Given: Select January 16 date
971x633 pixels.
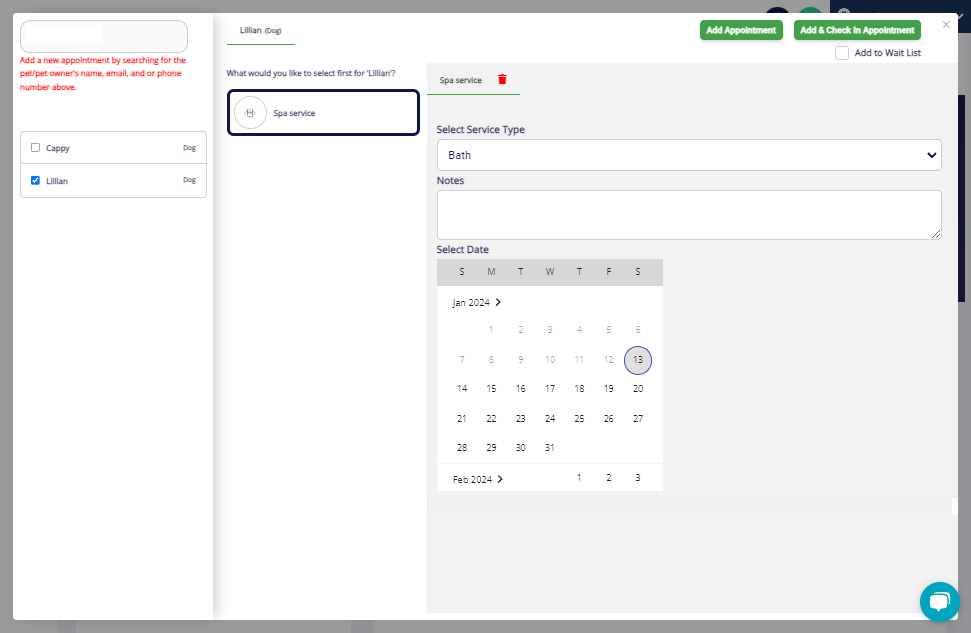Looking at the screenshot, I should [x=521, y=389].
